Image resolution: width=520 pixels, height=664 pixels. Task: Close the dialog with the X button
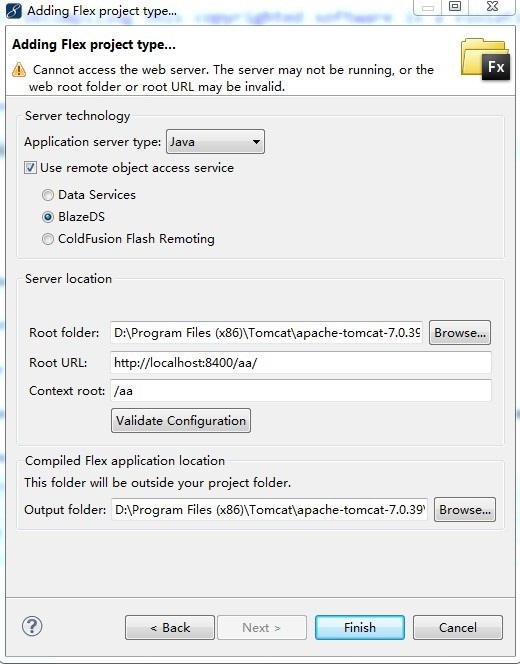(492, 7)
